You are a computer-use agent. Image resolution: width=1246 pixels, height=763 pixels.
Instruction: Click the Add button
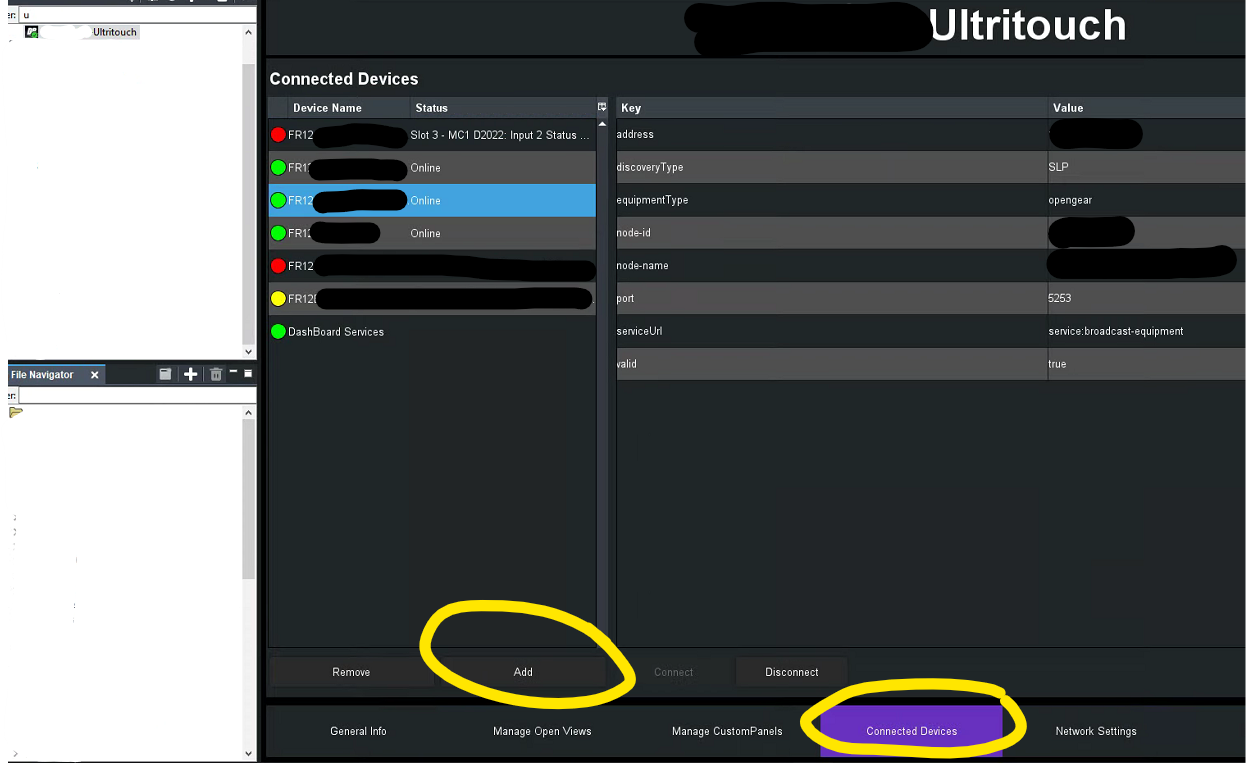tap(523, 672)
